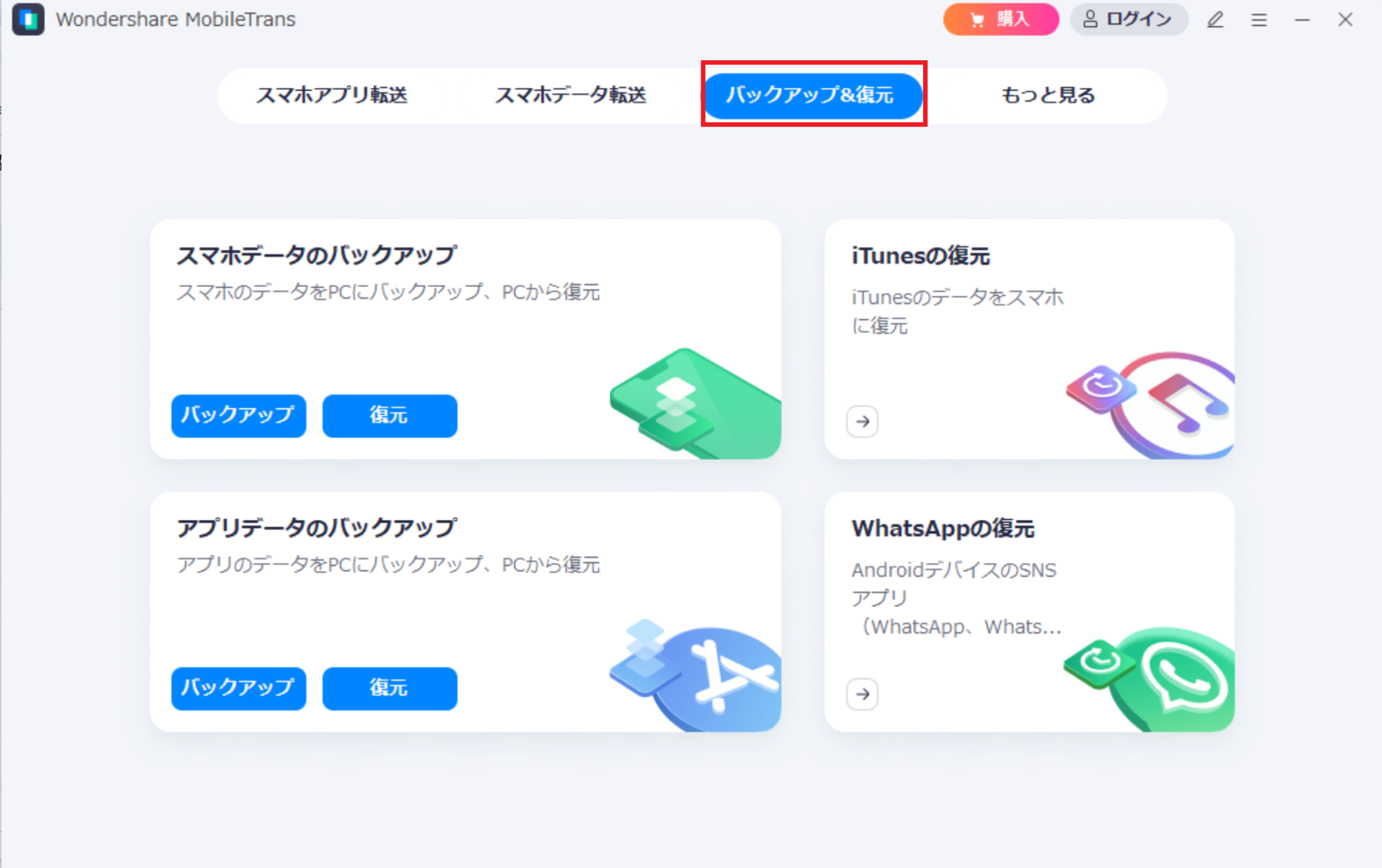Click the AndroidデバイスのSNSアプリ description
1382x868 pixels.
point(956,598)
